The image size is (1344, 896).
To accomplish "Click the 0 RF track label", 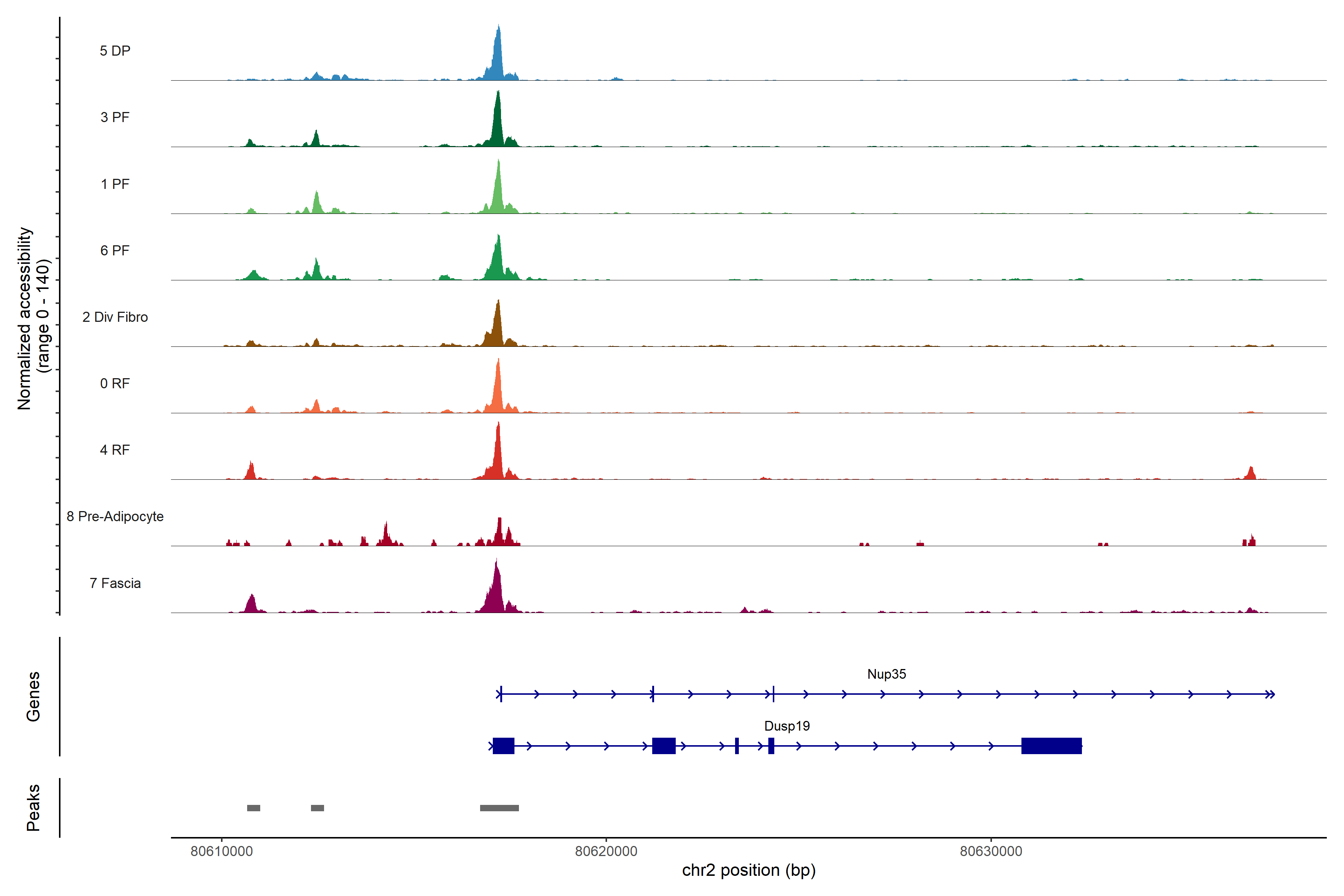I will pyautogui.click(x=115, y=383).
